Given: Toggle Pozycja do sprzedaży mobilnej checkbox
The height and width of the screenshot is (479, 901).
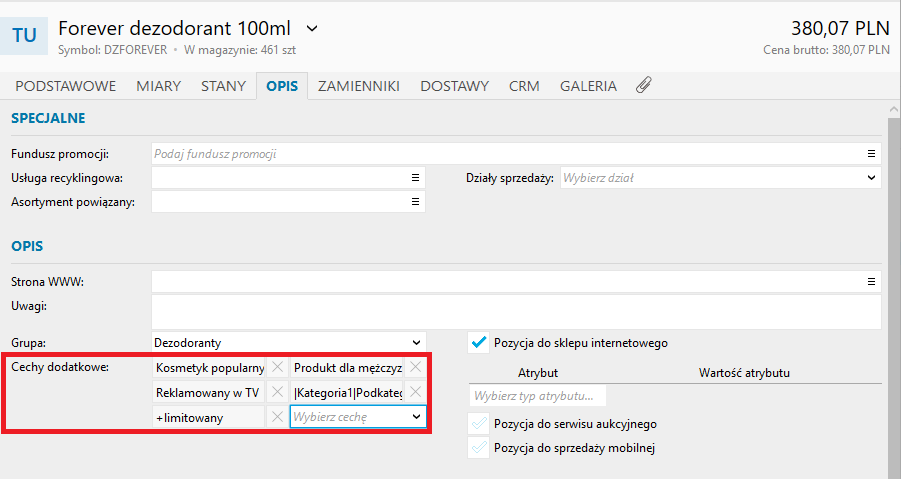Looking at the screenshot, I should 478,447.
